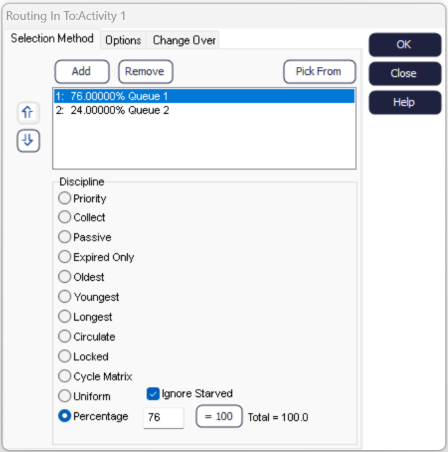Confirm with the OK button
Image resolution: width=448 pixels, height=452 pixels.
405,45
